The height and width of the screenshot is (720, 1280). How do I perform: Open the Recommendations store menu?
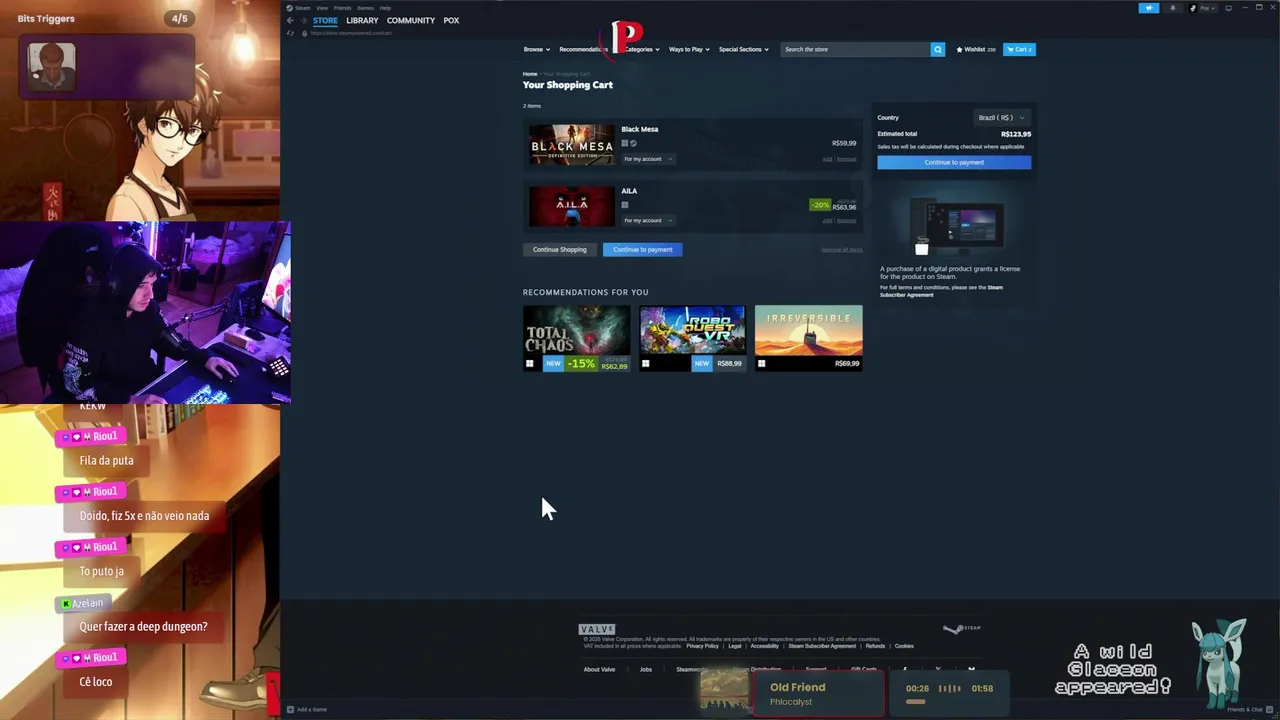tap(583, 49)
